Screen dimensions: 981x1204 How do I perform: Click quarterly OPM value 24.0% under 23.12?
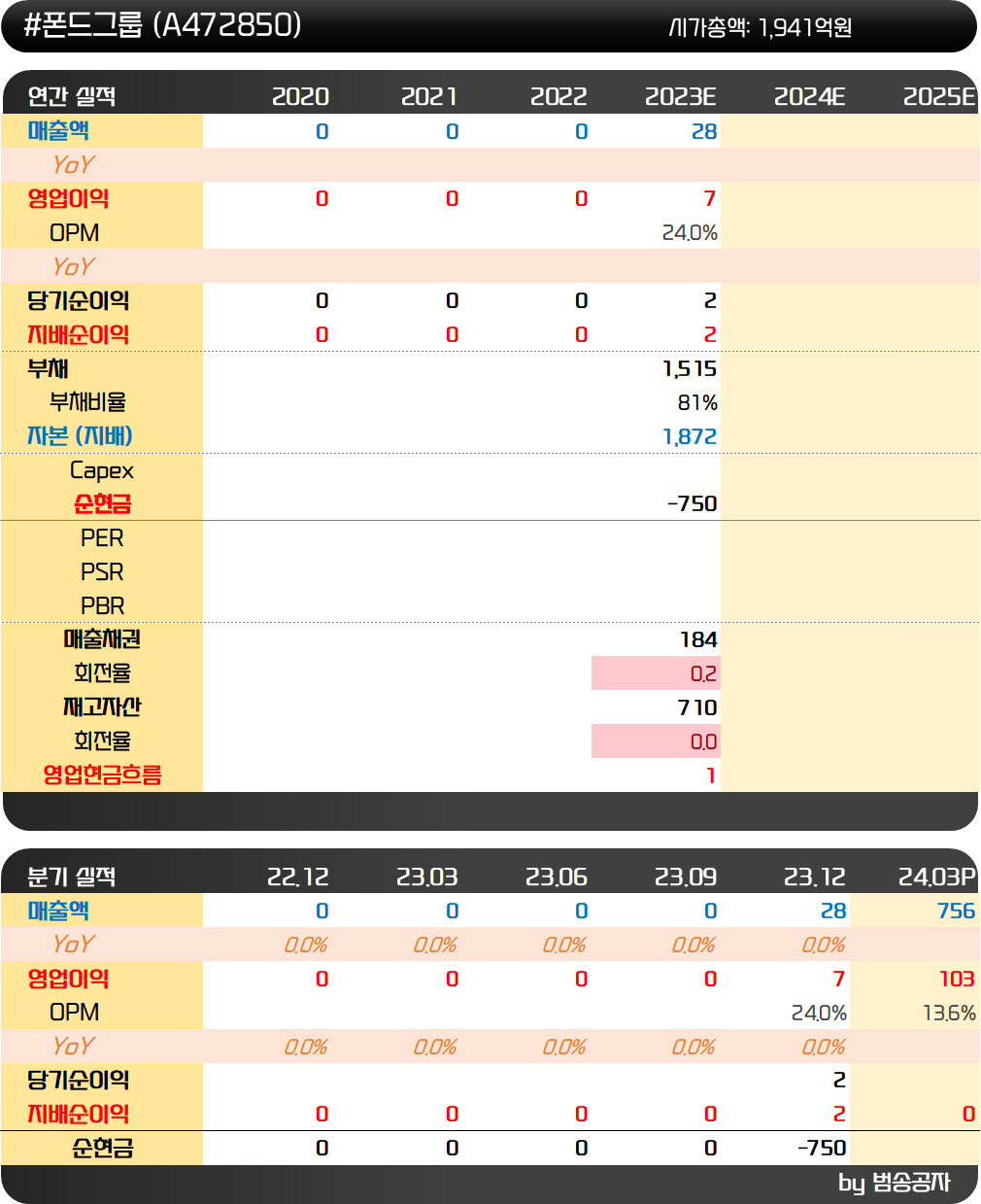[x=819, y=1013]
